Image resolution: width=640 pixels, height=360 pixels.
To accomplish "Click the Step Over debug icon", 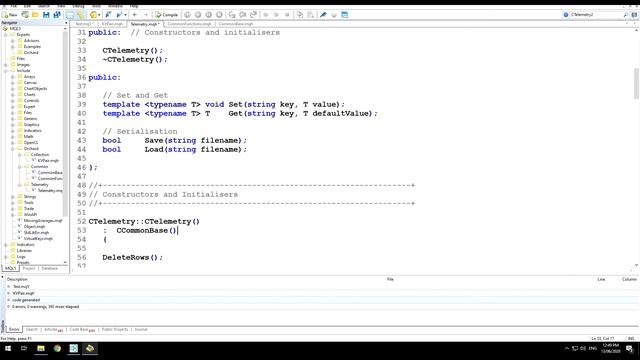I will pos(242,15).
